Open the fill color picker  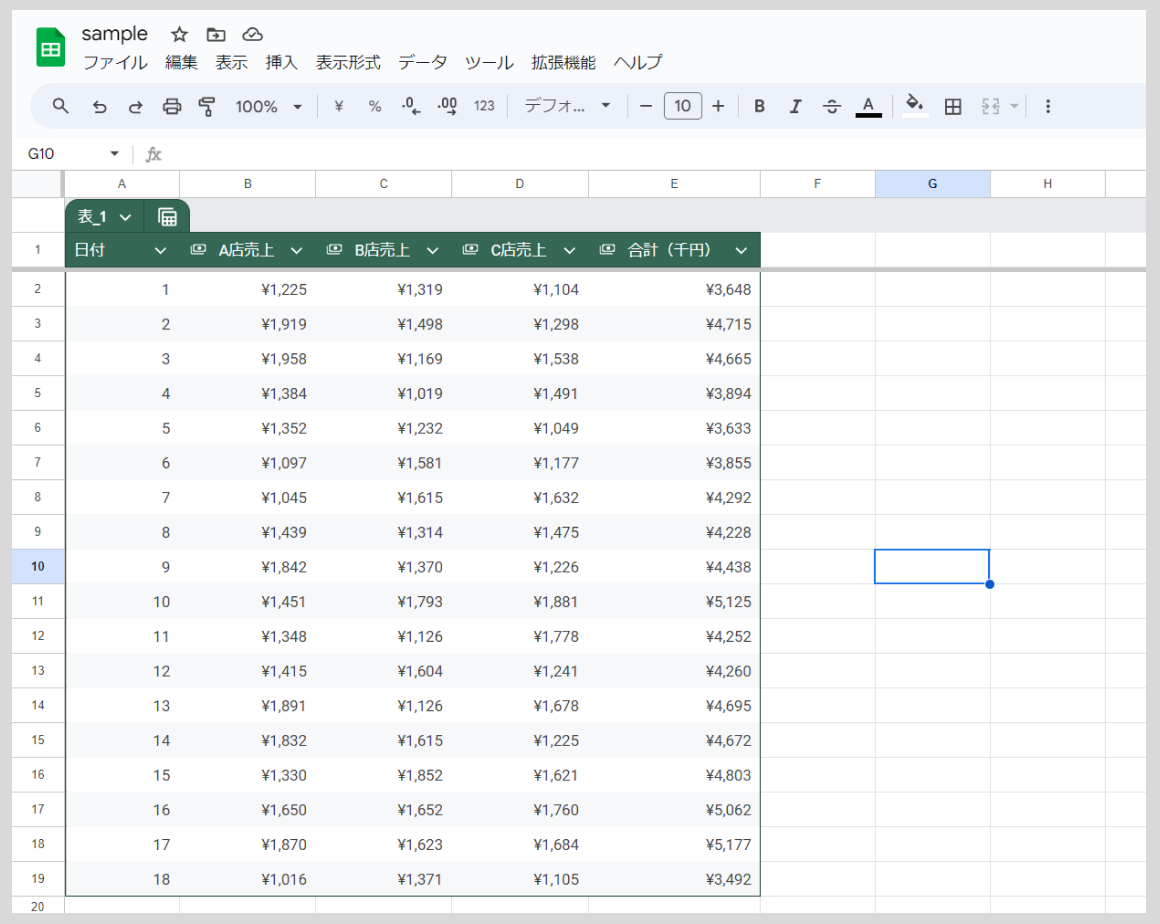point(915,106)
